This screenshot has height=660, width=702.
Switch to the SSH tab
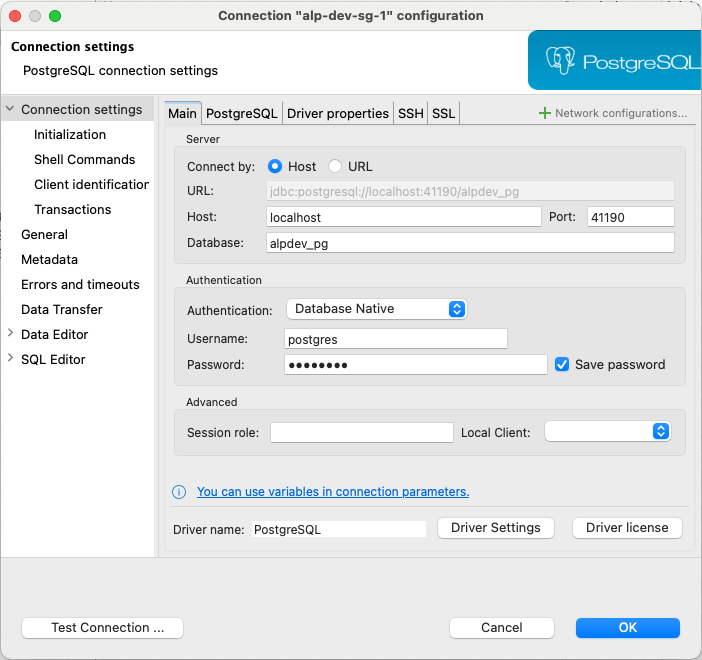[410, 113]
